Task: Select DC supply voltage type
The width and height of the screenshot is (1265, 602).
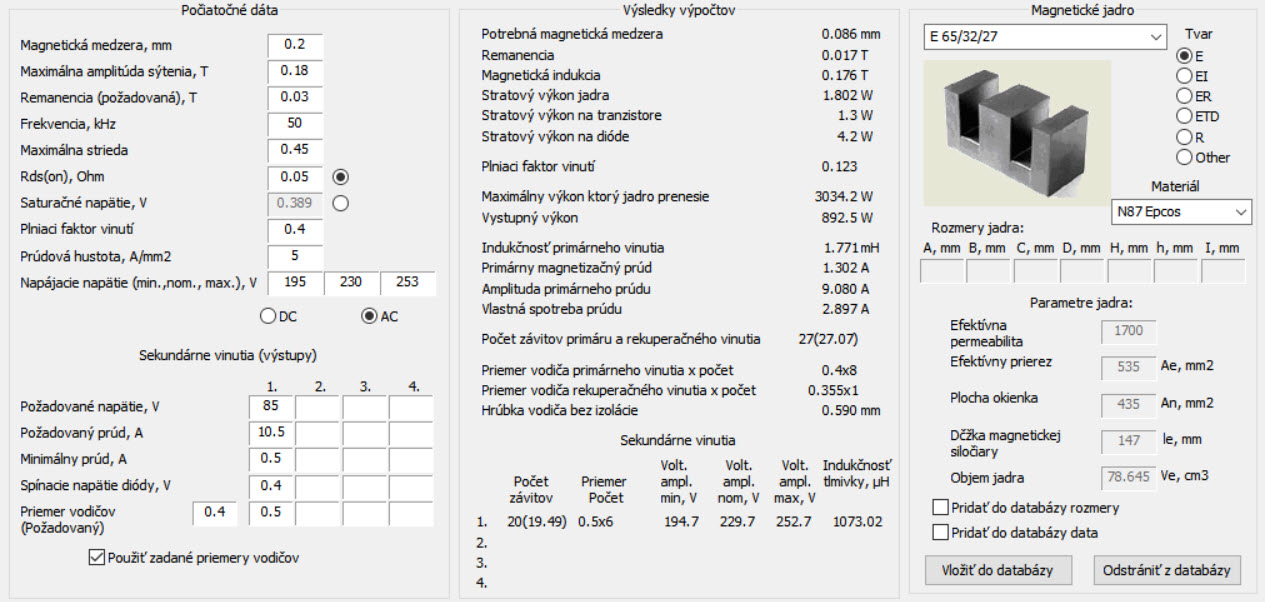Action: coord(267,316)
